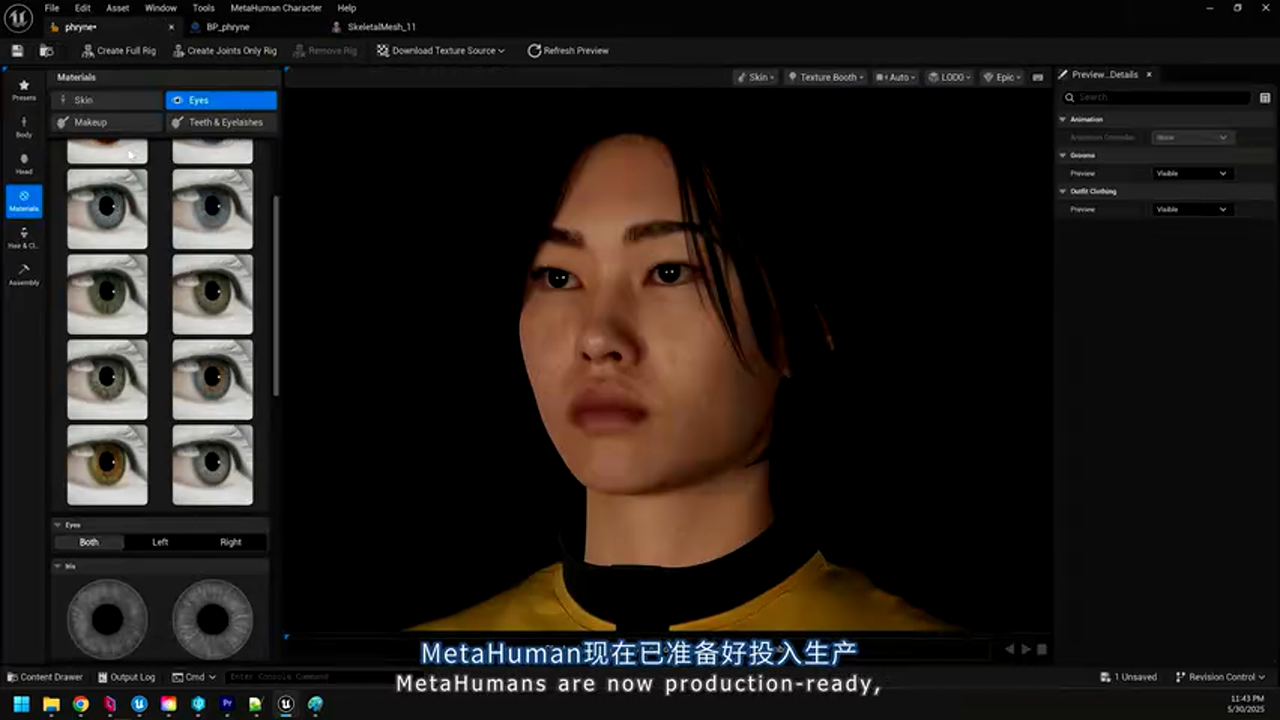Screen dimensions: 1280x720
Task: Select the green iris eye thumbnail
Action: pyautogui.click(x=107, y=293)
